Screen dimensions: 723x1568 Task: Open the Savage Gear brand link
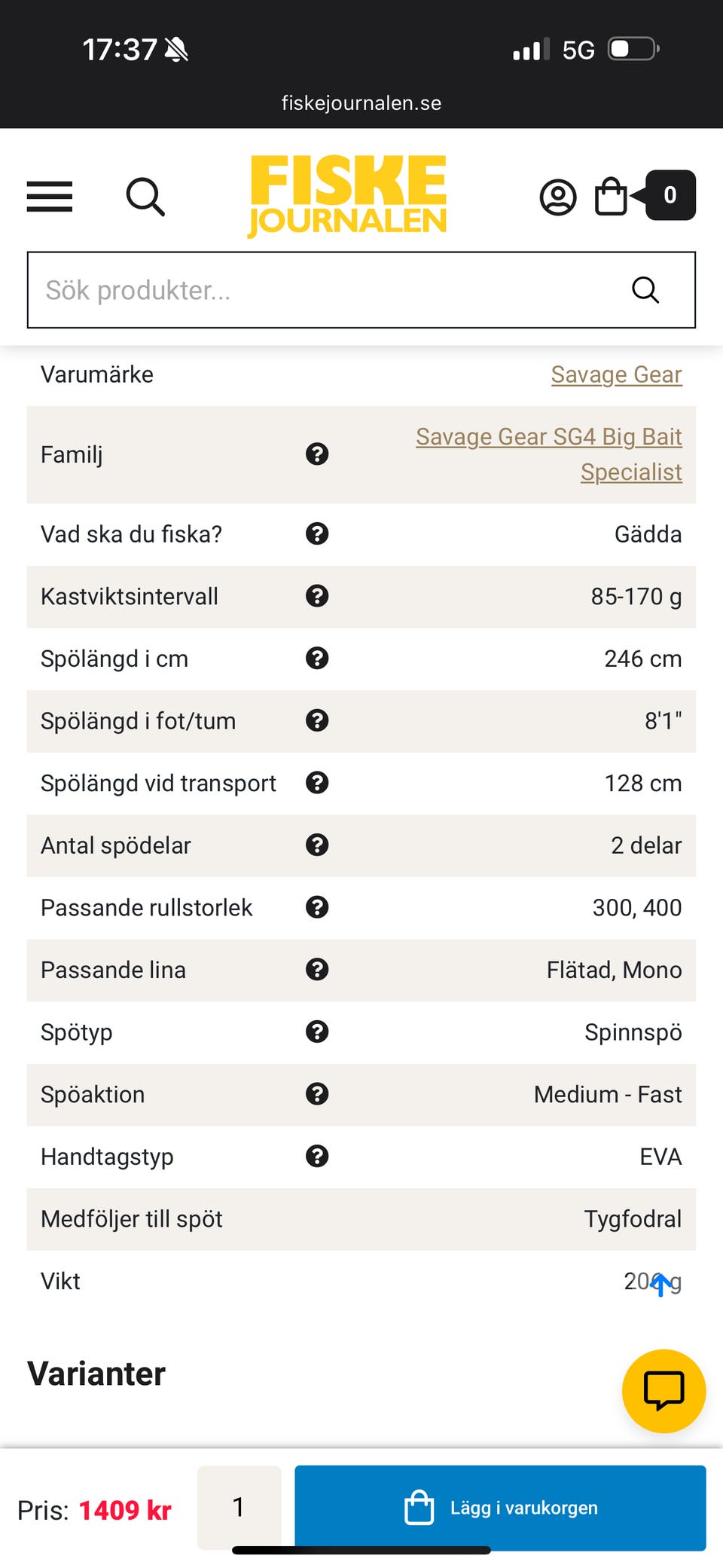(x=616, y=374)
